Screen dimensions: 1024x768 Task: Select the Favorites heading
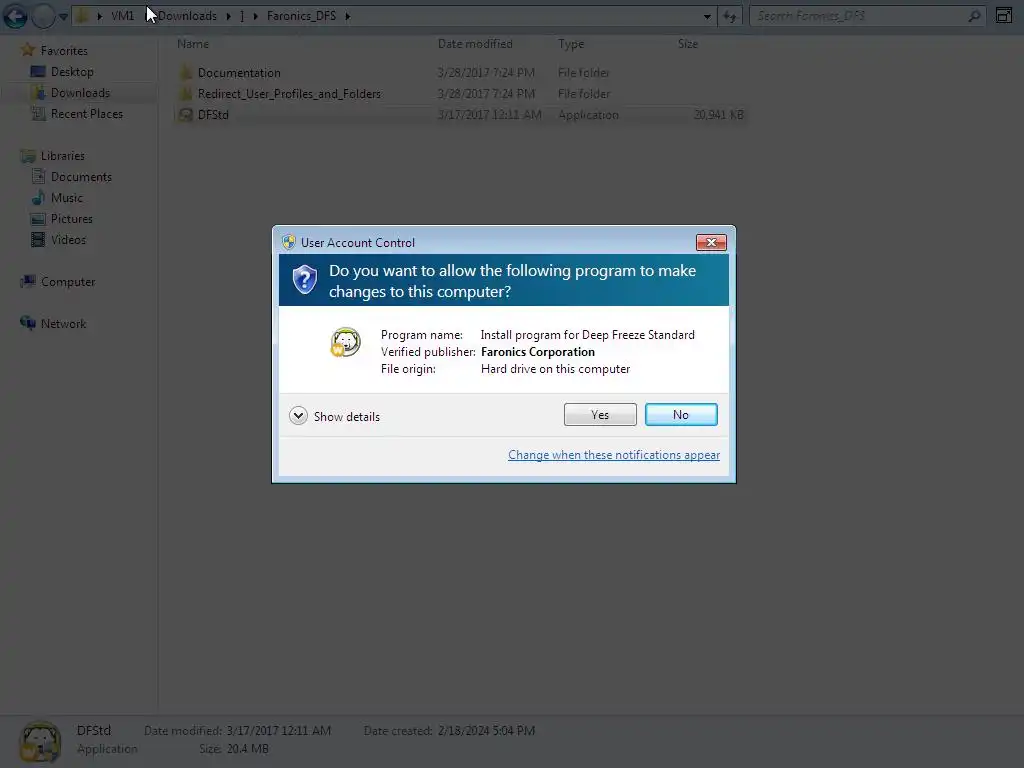[64, 50]
